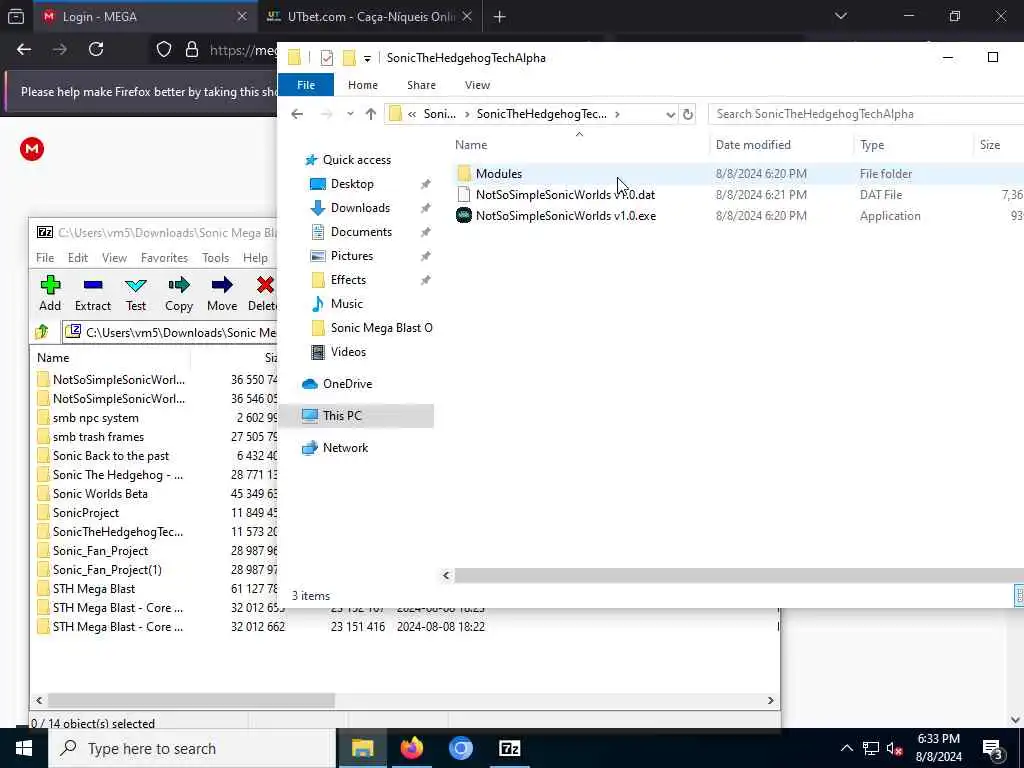
Task: Select Documents in the navigation pane
Action: tap(361, 232)
